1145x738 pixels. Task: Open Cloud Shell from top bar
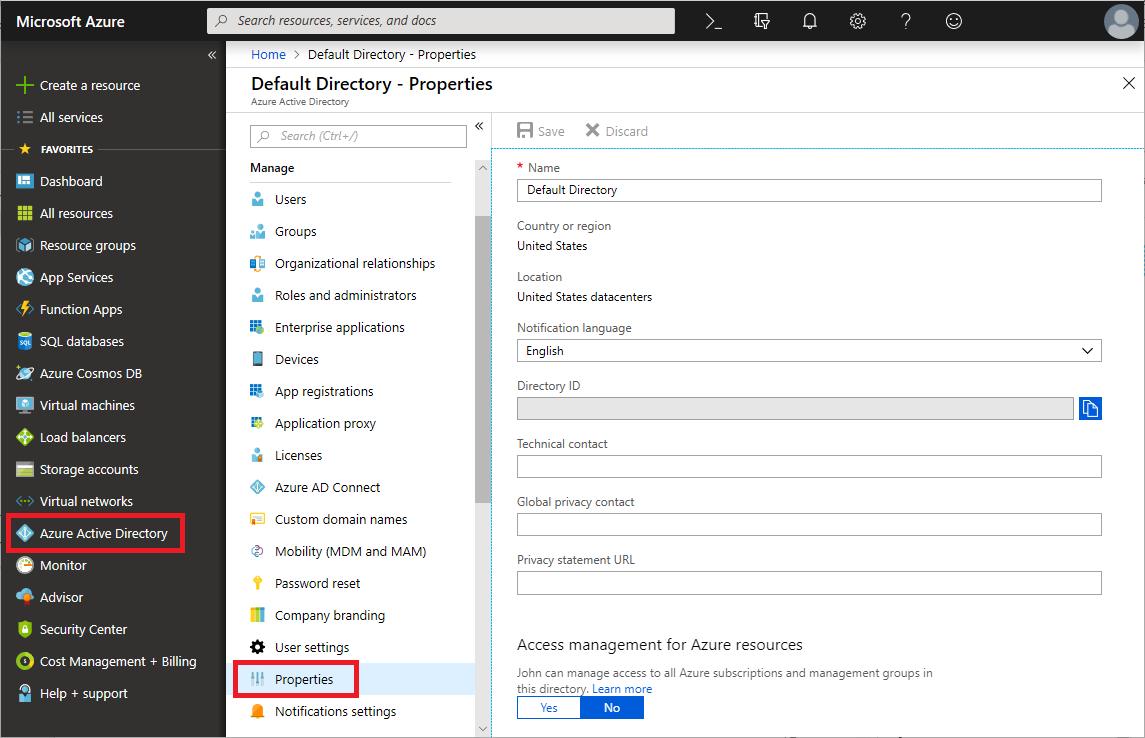[x=713, y=21]
